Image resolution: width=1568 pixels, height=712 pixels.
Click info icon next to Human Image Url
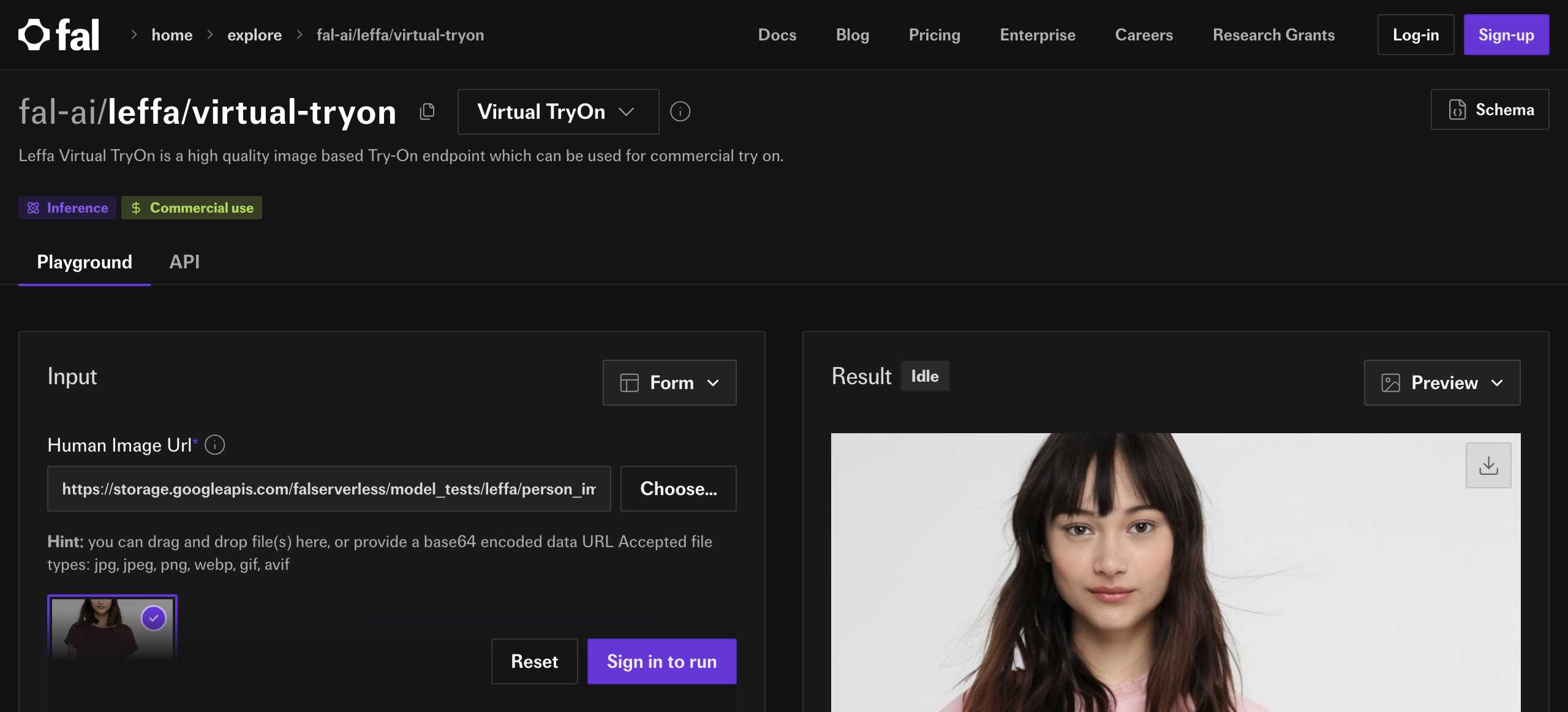click(x=214, y=445)
